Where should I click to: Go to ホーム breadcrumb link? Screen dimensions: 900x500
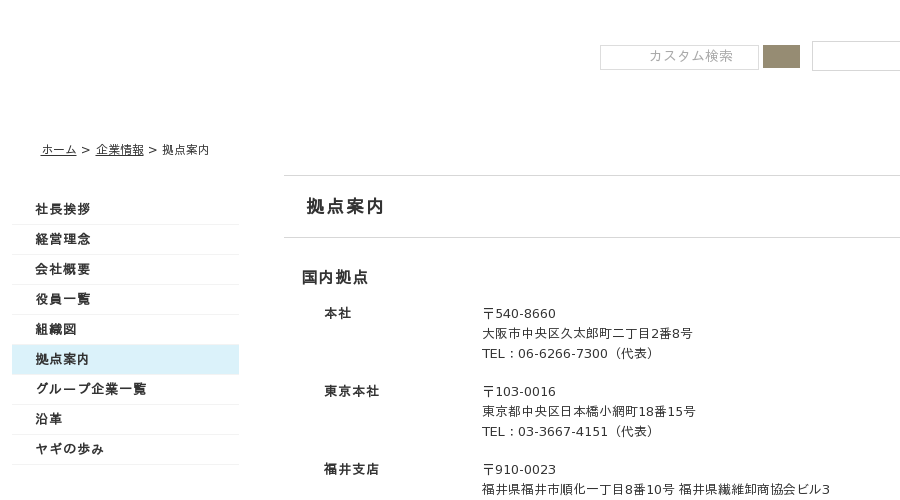59,150
